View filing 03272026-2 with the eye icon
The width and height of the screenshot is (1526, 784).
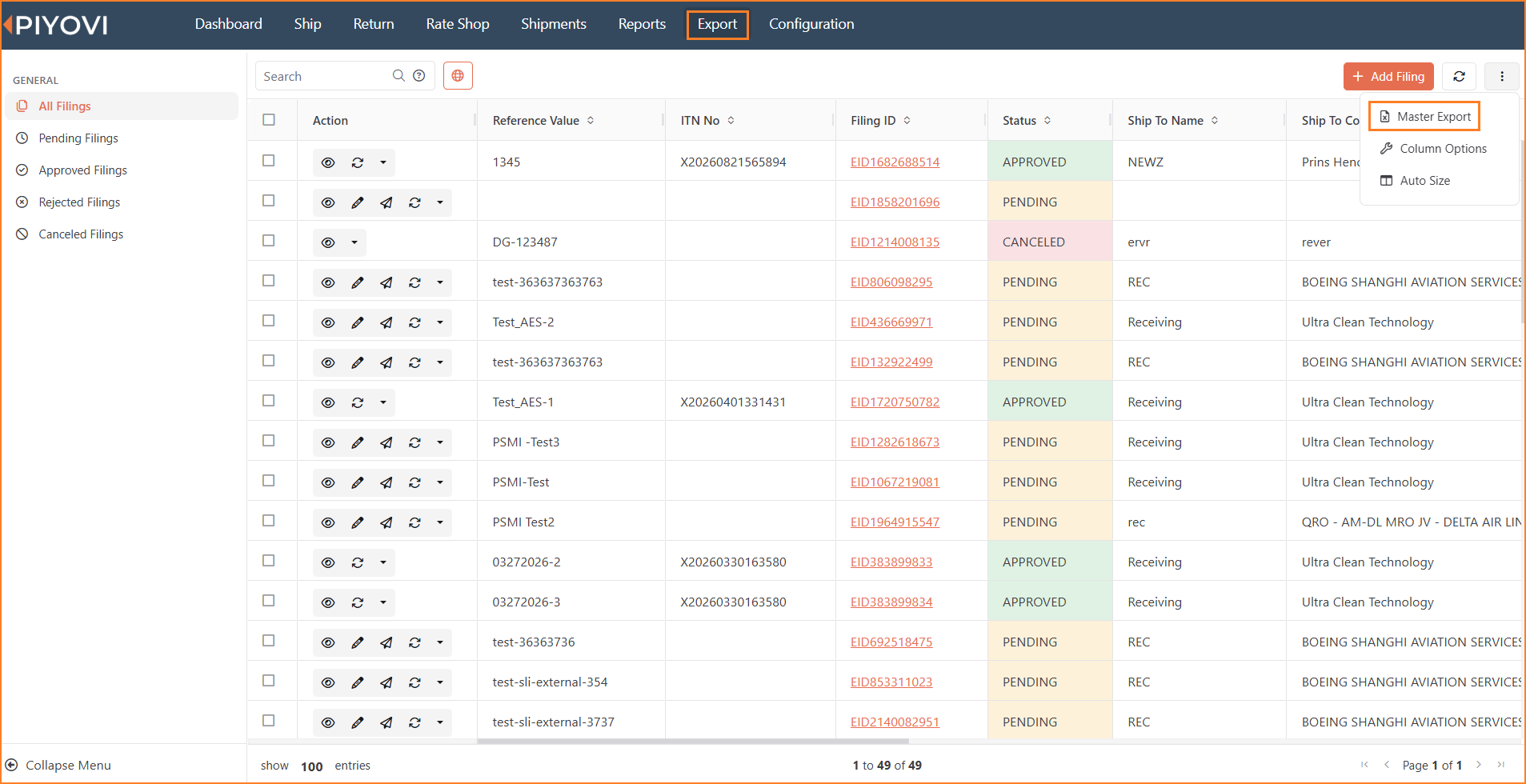328,562
